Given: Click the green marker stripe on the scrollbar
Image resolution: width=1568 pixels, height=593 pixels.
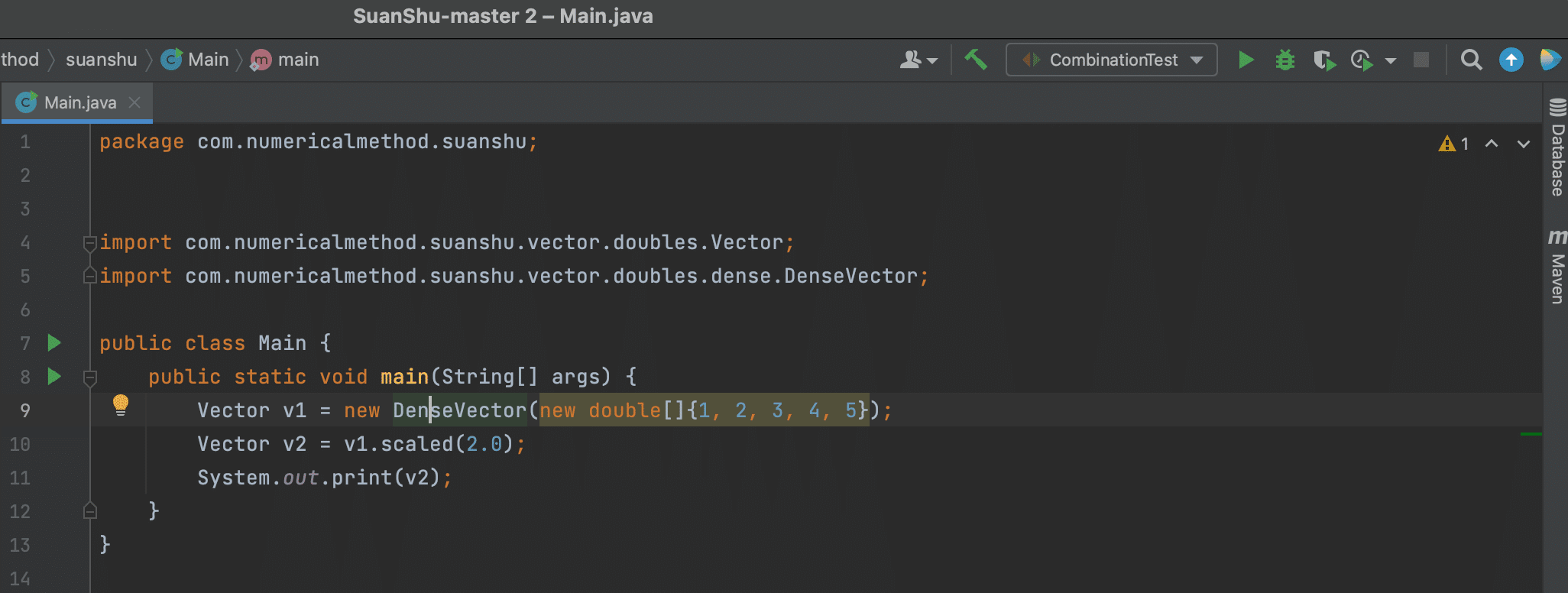Looking at the screenshot, I should [1531, 434].
